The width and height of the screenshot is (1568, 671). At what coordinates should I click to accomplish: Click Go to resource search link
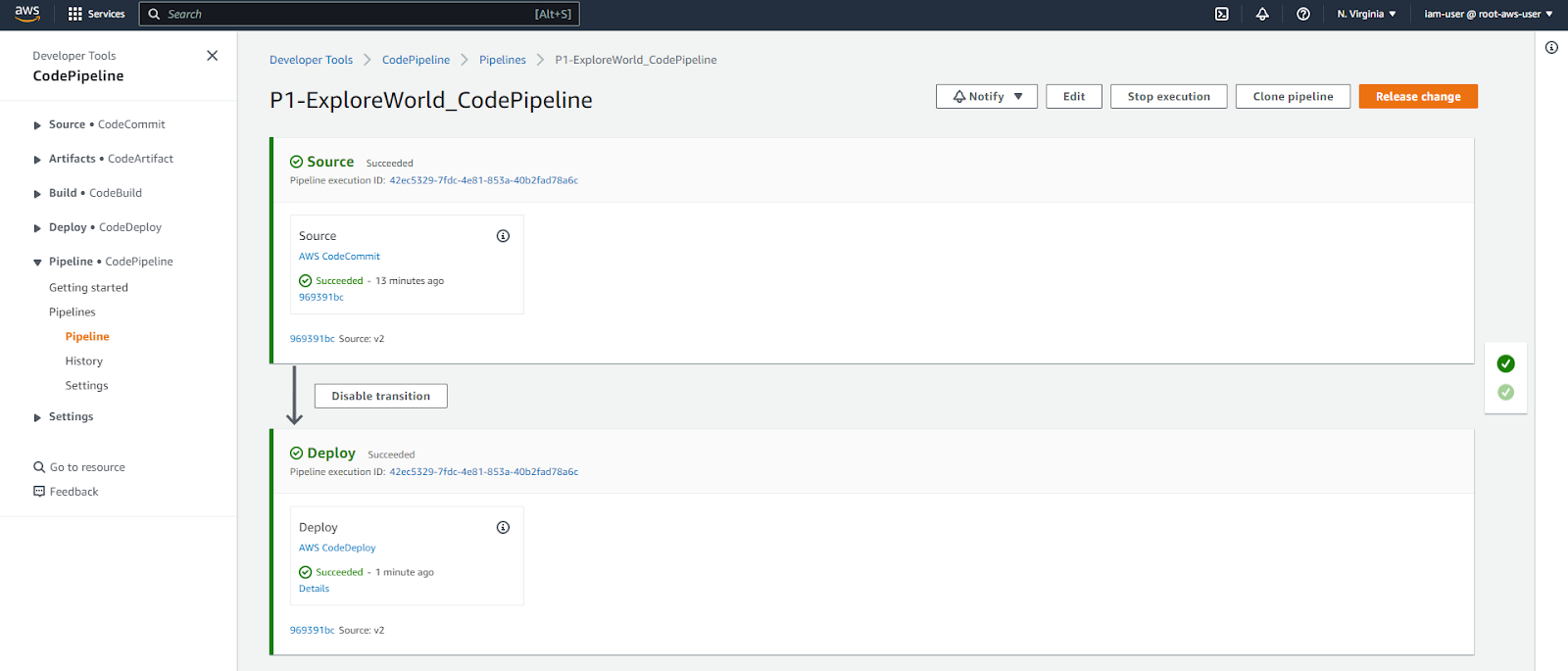79,467
